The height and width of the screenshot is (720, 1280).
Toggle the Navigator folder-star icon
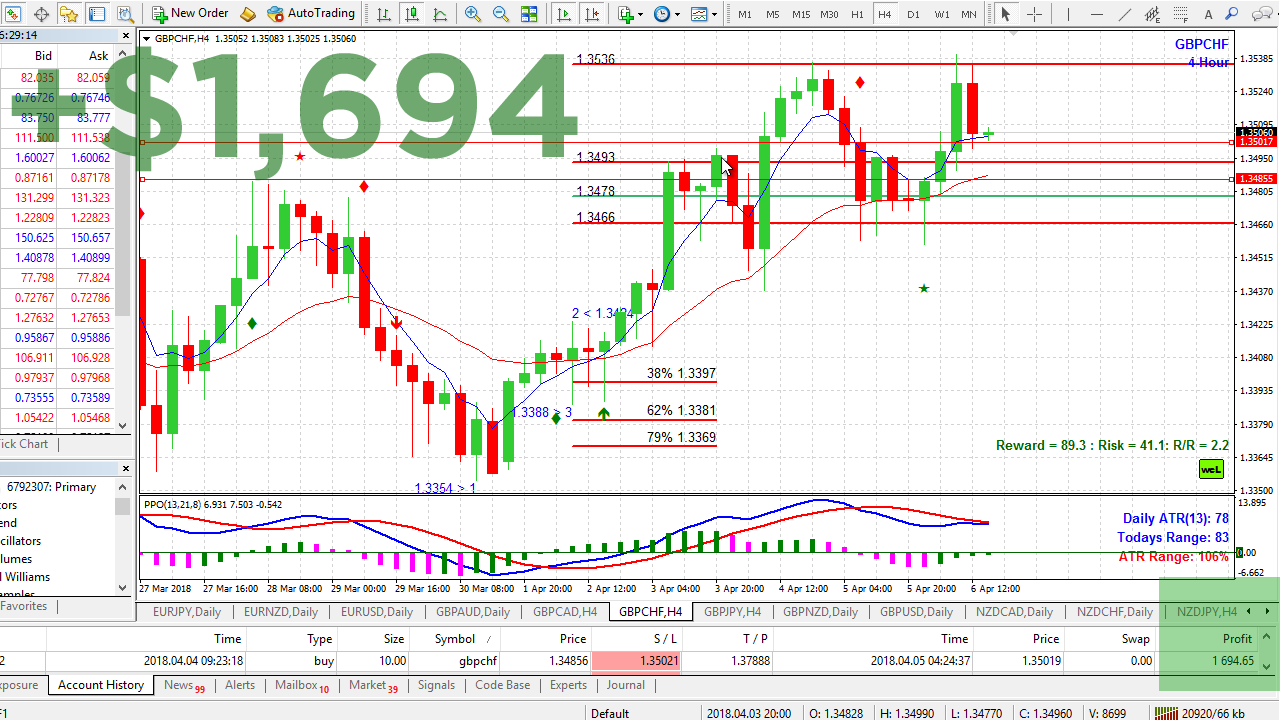pyautogui.click(x=69, y=14)
